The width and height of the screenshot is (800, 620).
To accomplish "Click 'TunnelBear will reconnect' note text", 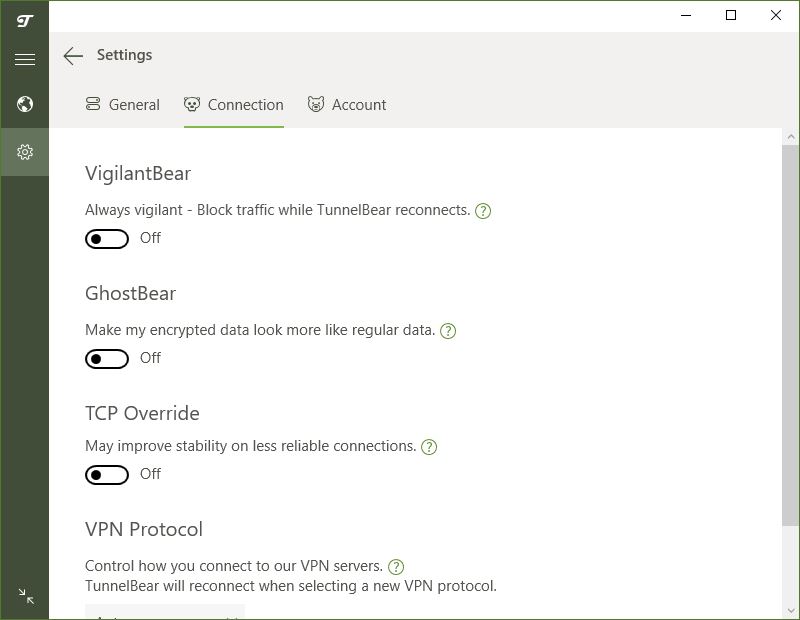I will (291, 586).
